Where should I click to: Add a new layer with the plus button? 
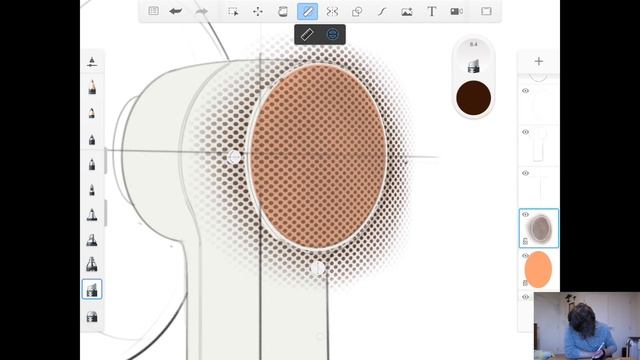coord(539,61)
